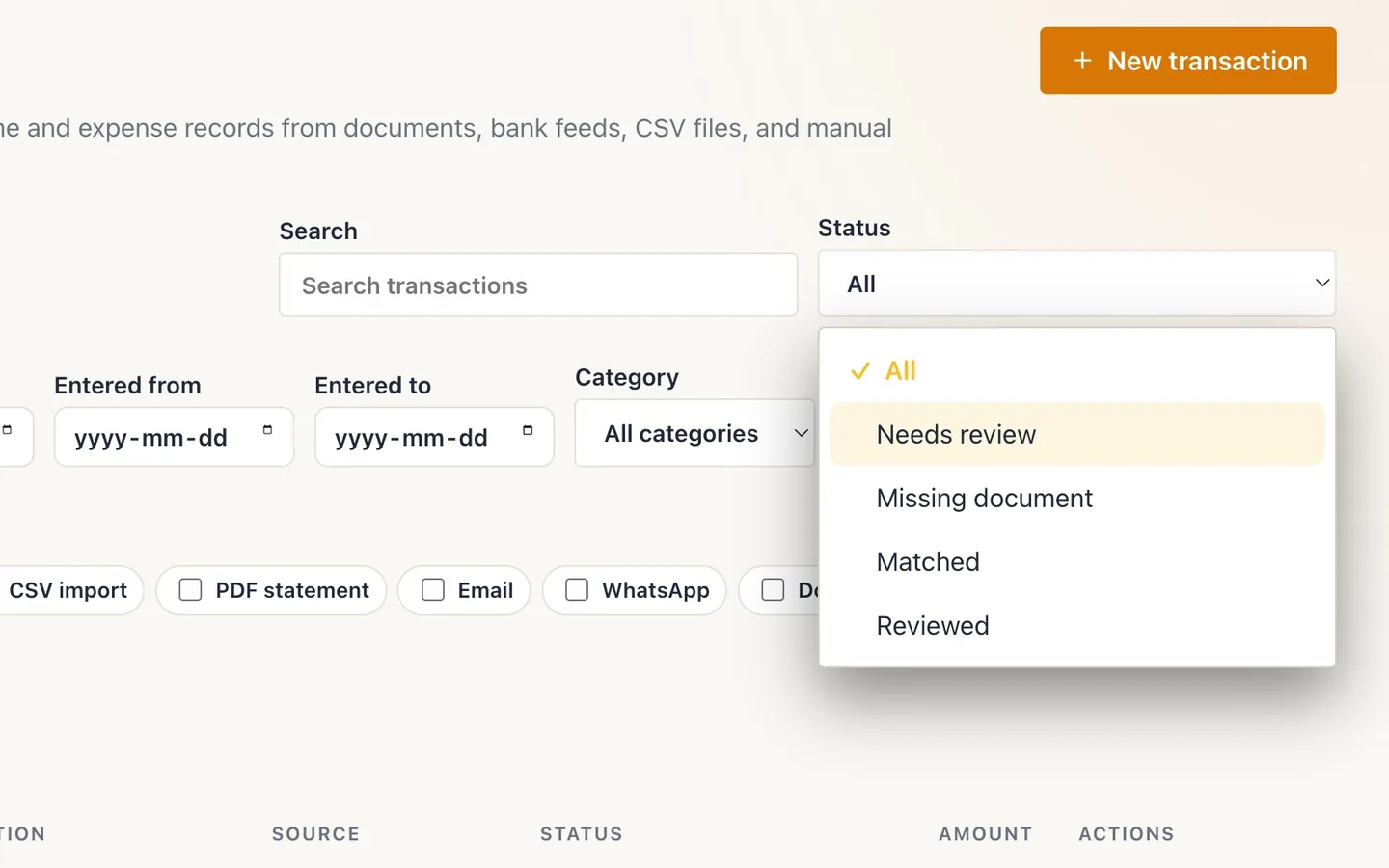Select the All option in Status list
The height and width of the screenshot is (868, 1389).
click(x=1076, y=371)
